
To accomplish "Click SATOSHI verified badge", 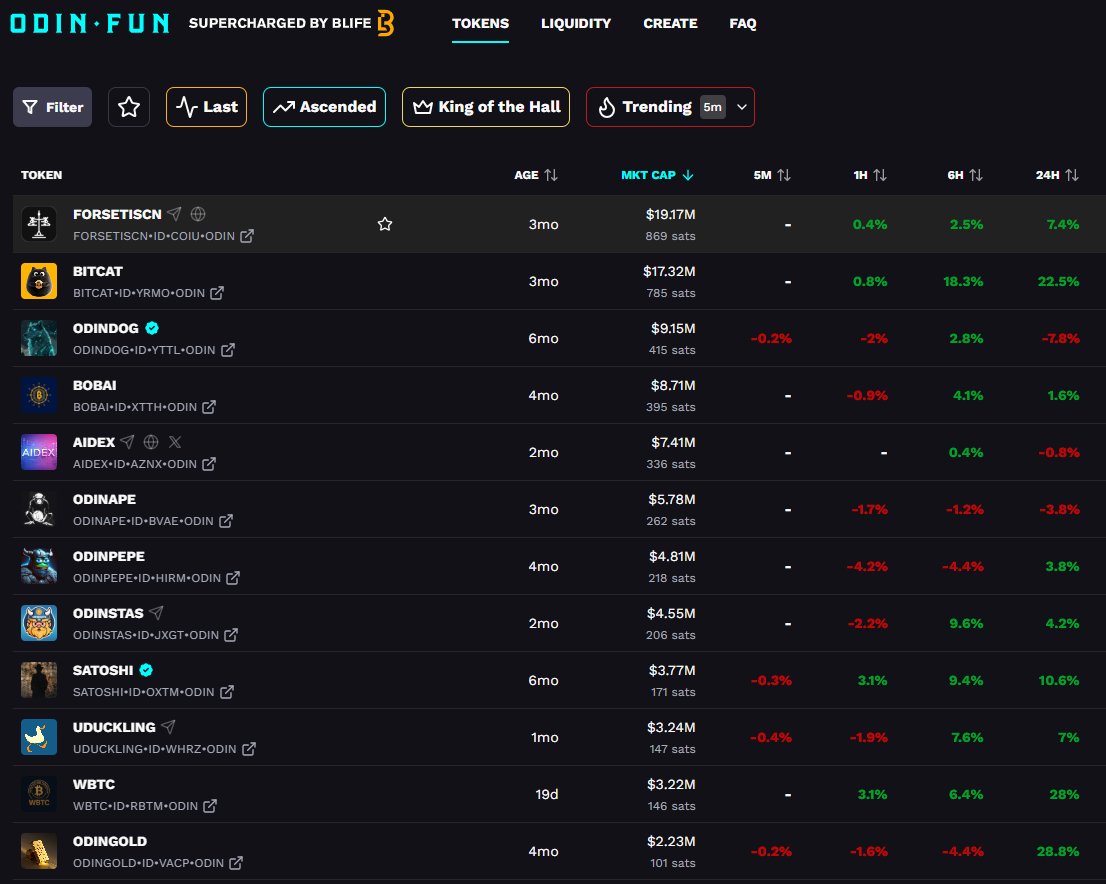I will (x=146, y=670).
